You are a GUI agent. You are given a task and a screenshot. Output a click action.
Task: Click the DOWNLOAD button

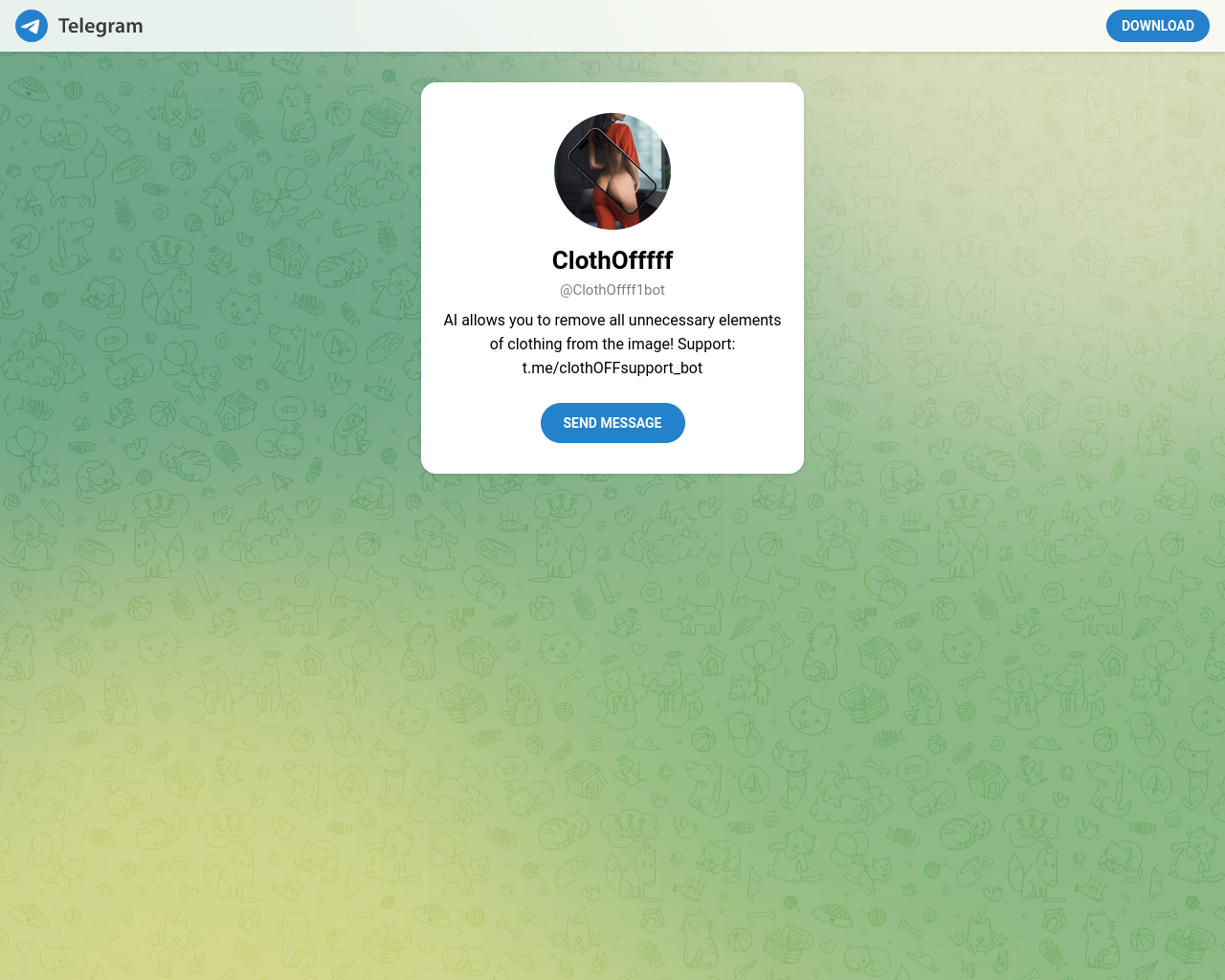(x=1157, y=26)
